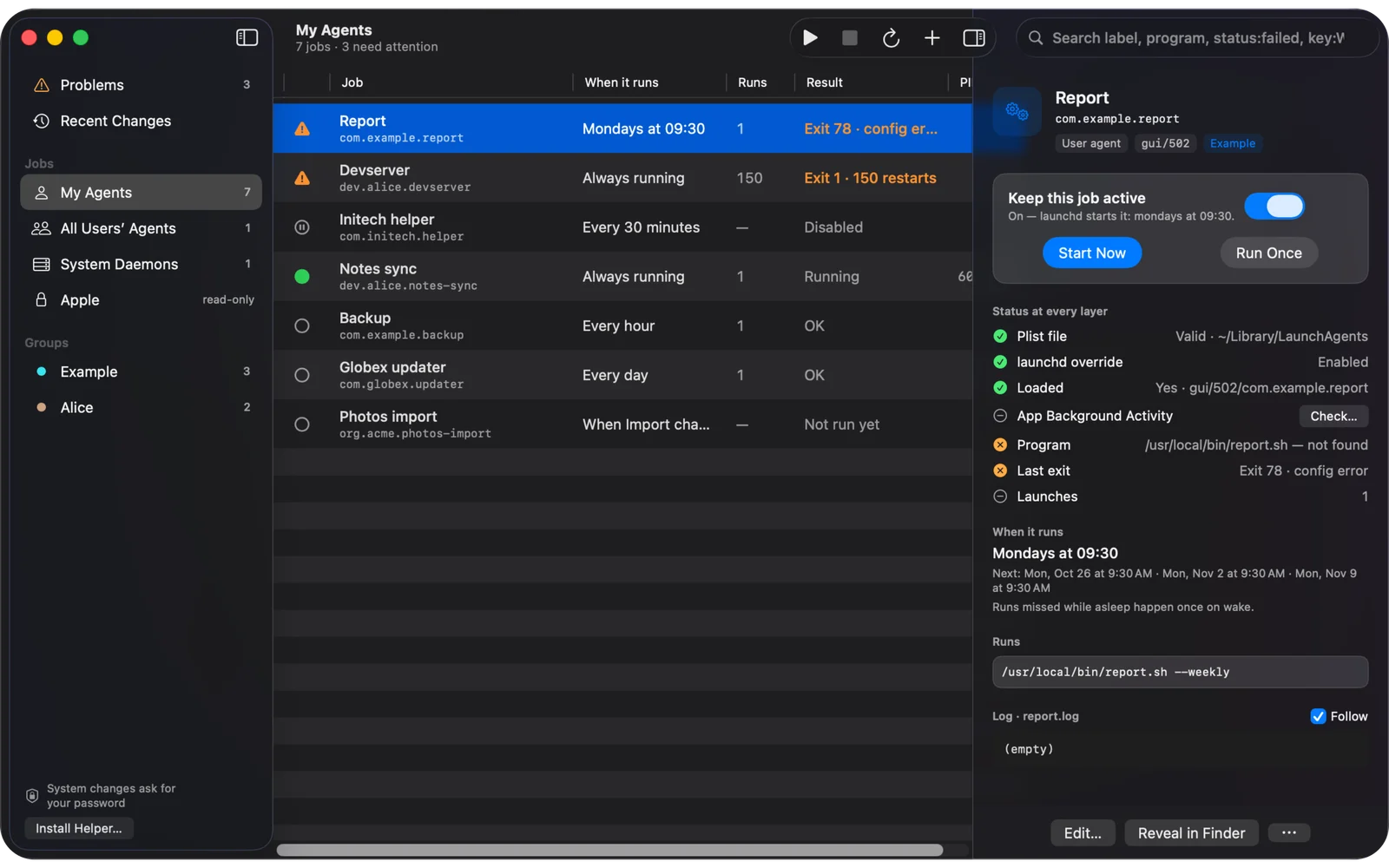The height and width of the screenshot is (868, 1389).
Task: Select System Daemons in the sidebar
Action: tap(142, 264)
